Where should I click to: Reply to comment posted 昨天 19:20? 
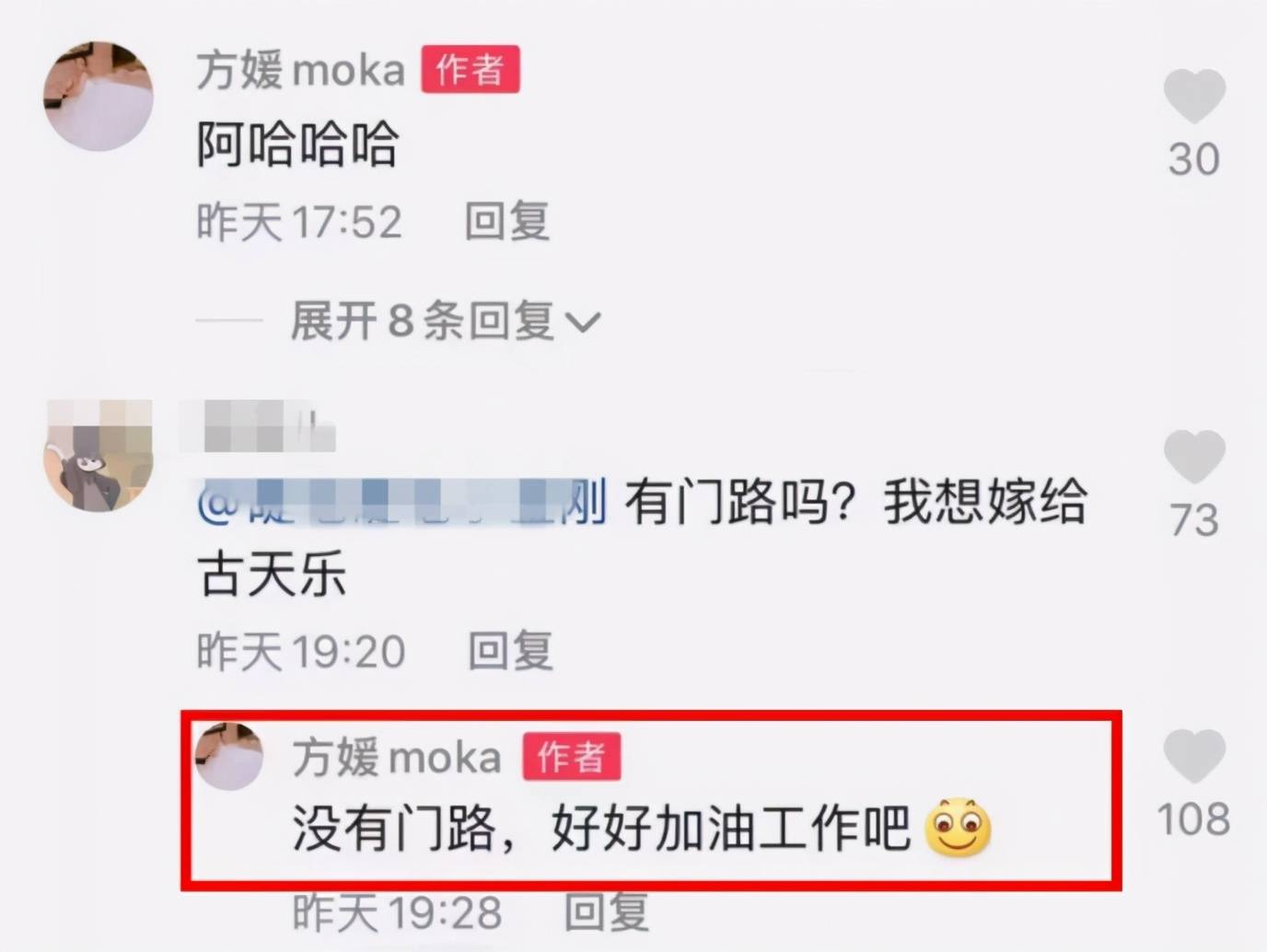pyautogui.click(x=510, y=652)
